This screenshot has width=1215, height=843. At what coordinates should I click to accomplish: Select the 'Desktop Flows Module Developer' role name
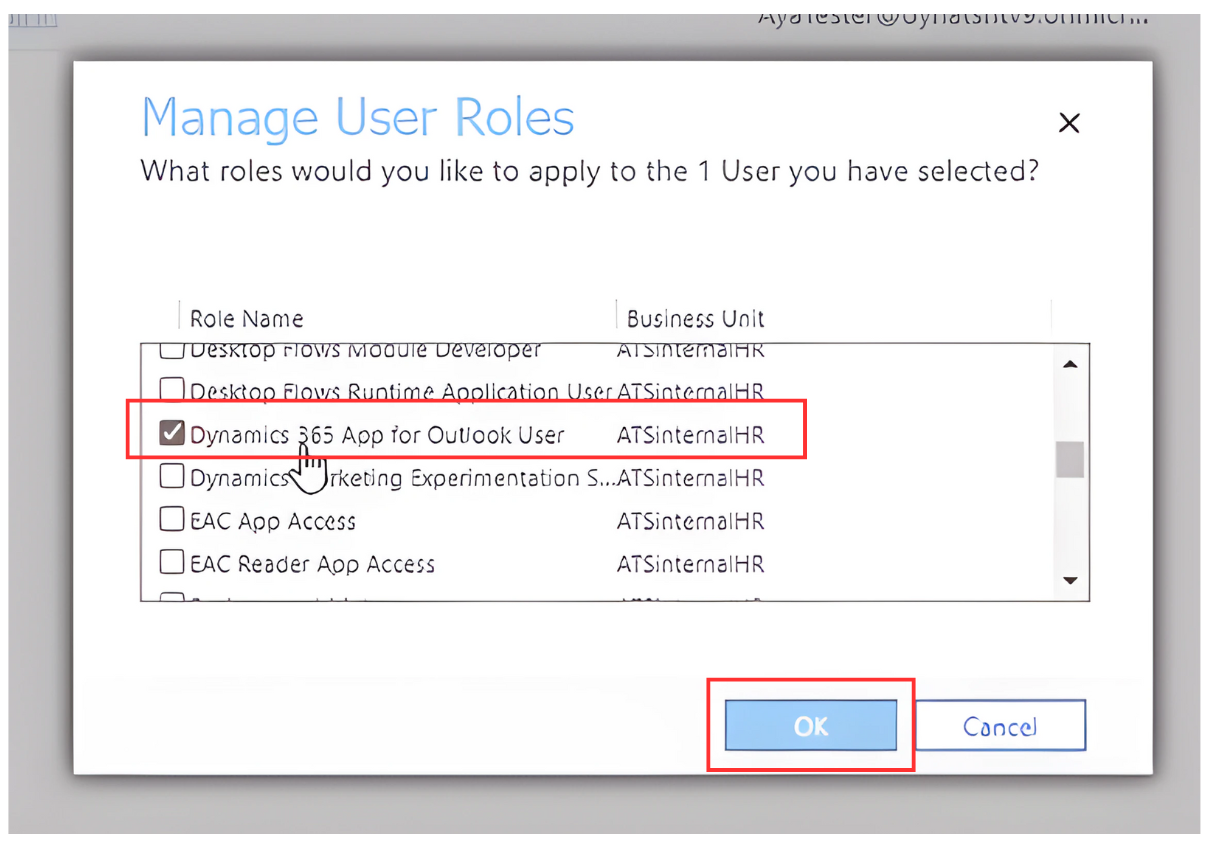point(365,351)
